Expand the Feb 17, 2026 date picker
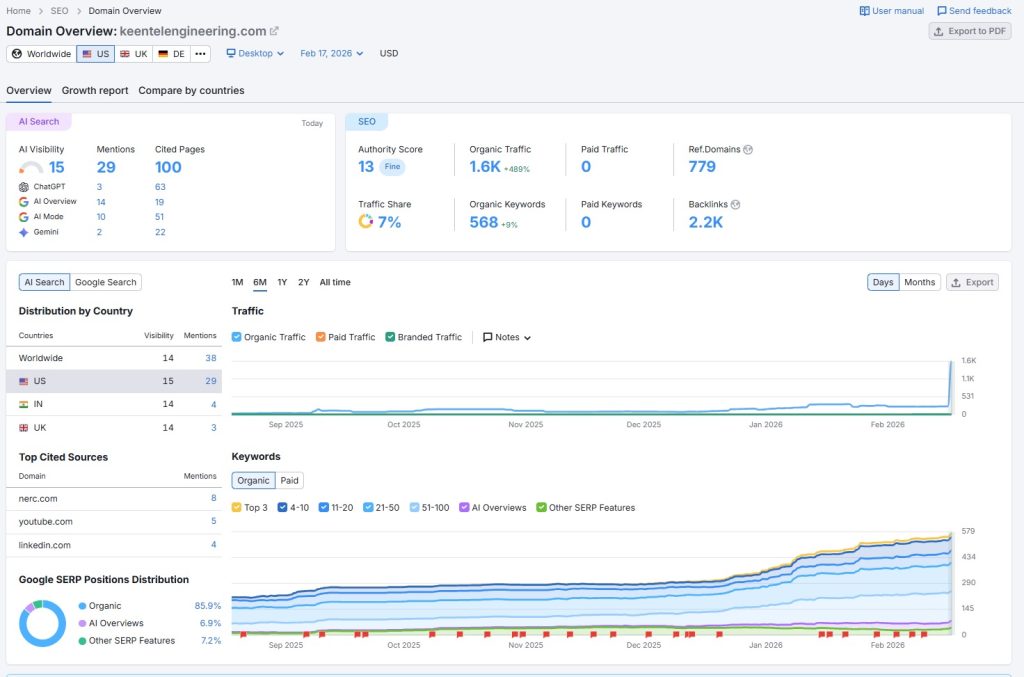The width and height of the screenshot is (1024, 677). pyautogui.click(x=332, y=54)
